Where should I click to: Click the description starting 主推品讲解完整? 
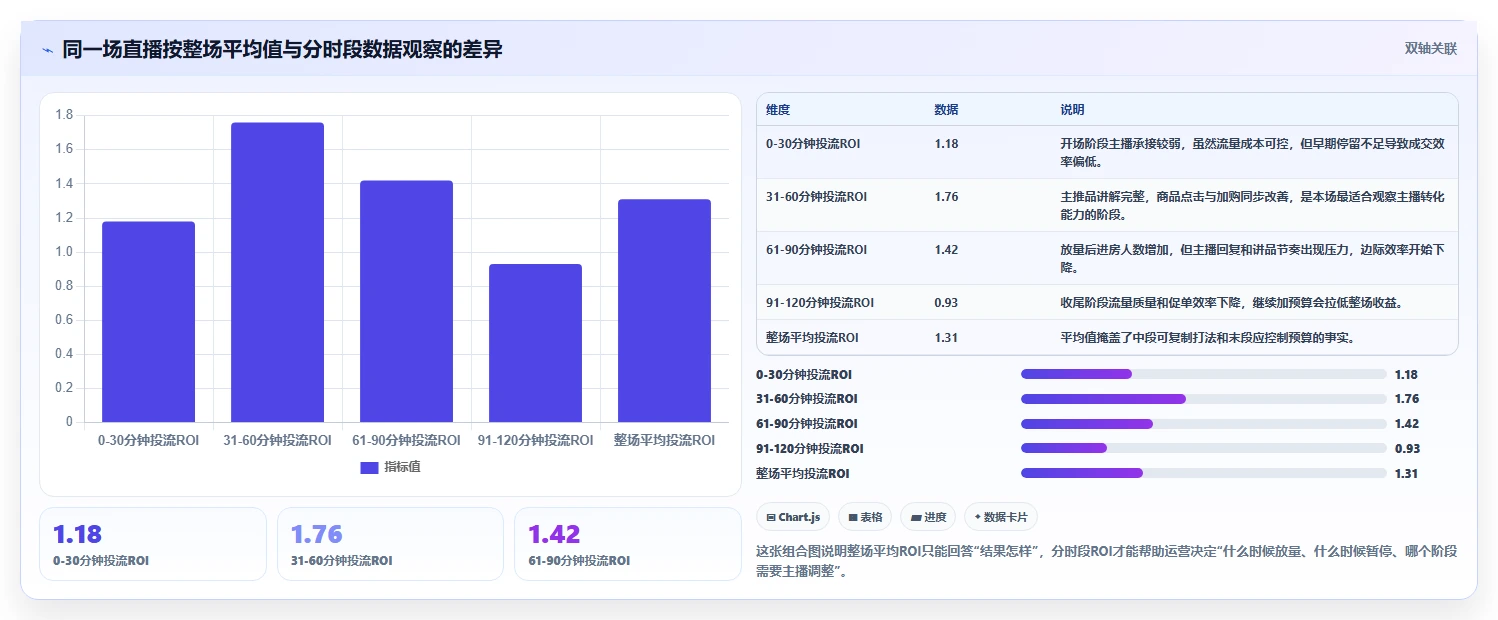pyautogui.click(x=1252, y=205)
